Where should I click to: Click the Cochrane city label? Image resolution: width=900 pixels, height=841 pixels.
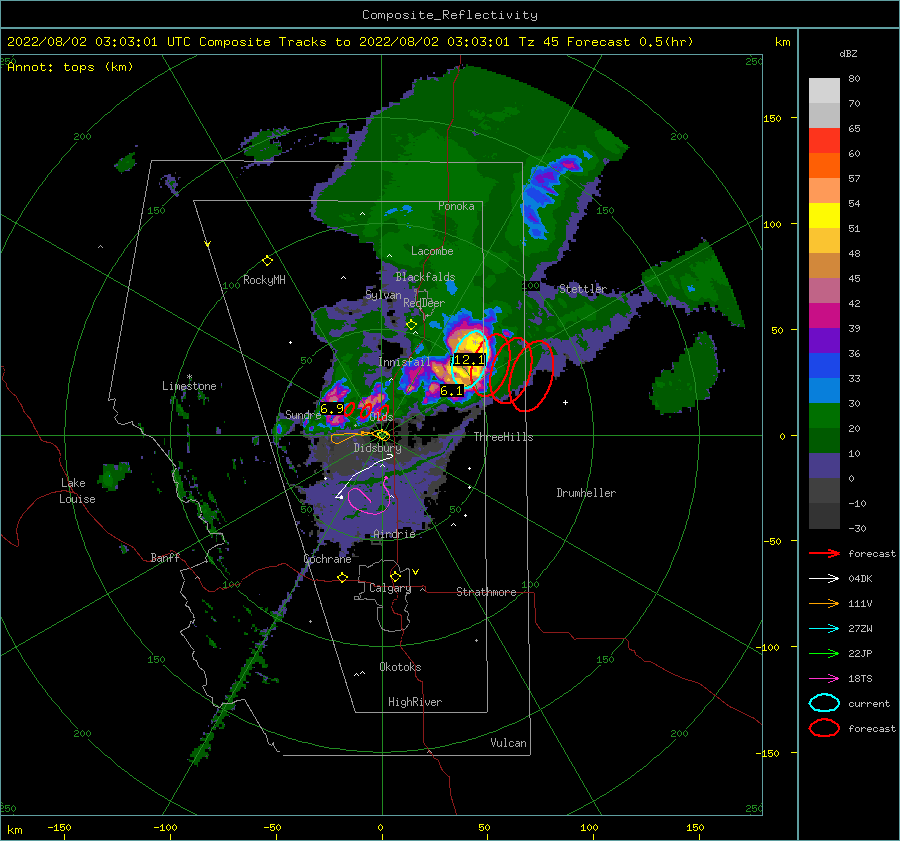point(327,559)
